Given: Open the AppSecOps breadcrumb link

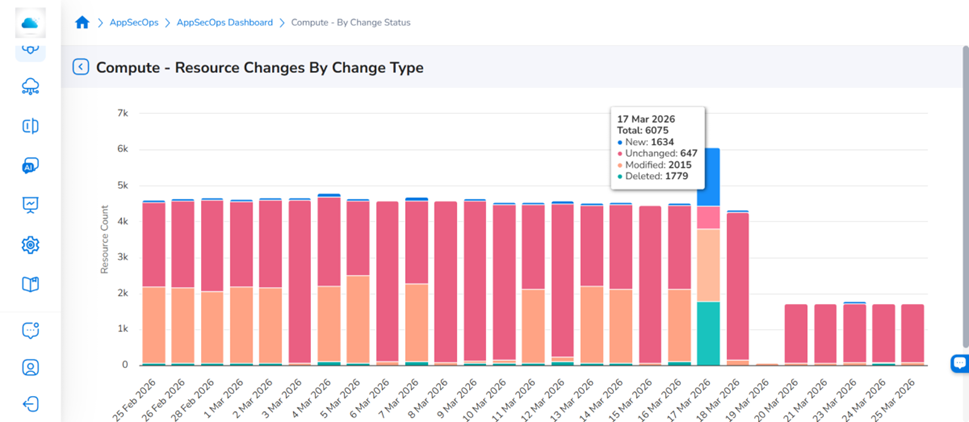Looking at the screenshot, I should 134,22.
